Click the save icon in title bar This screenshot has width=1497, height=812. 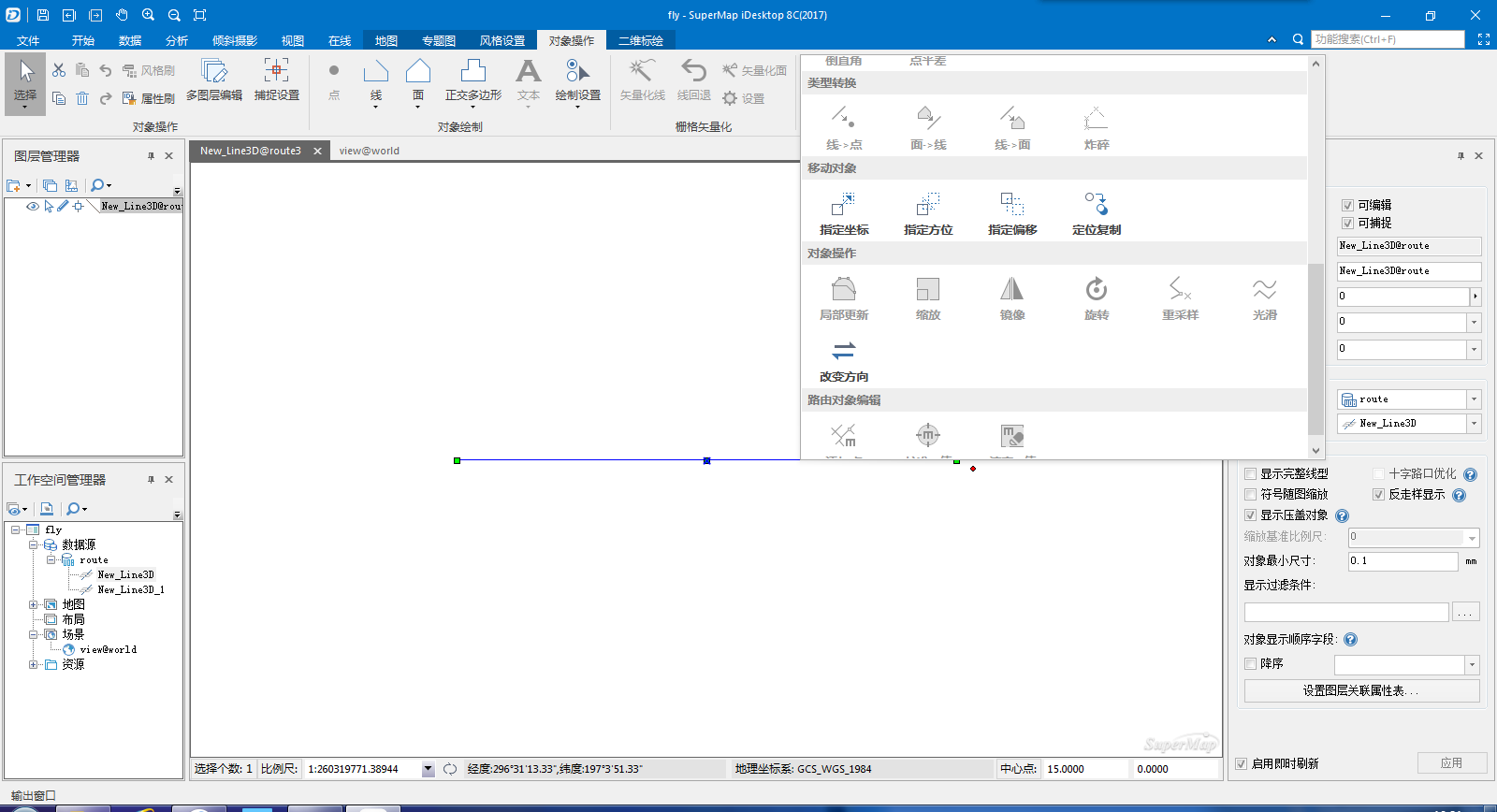[43, 15]
